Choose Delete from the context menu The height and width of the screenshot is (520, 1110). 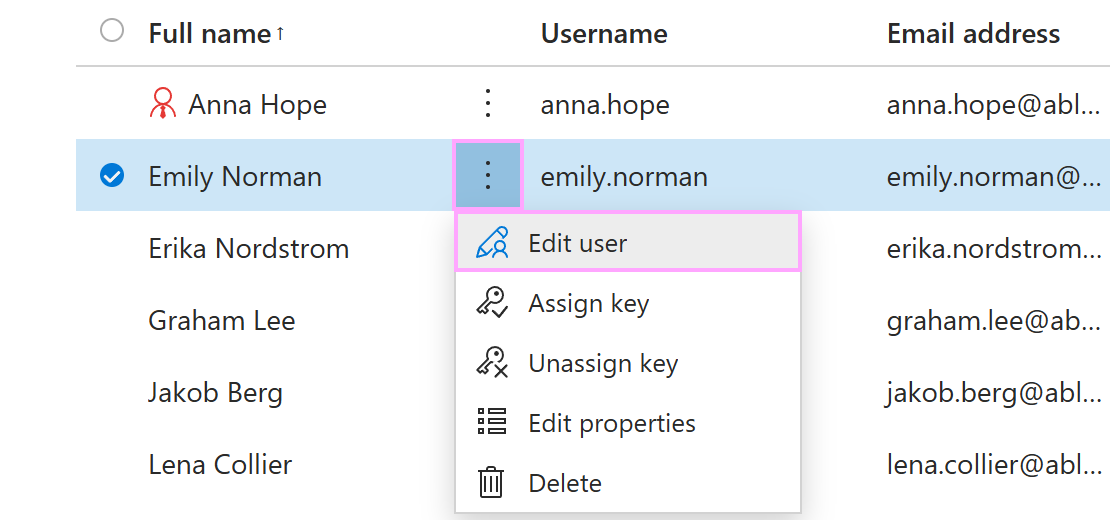(628, 483)
